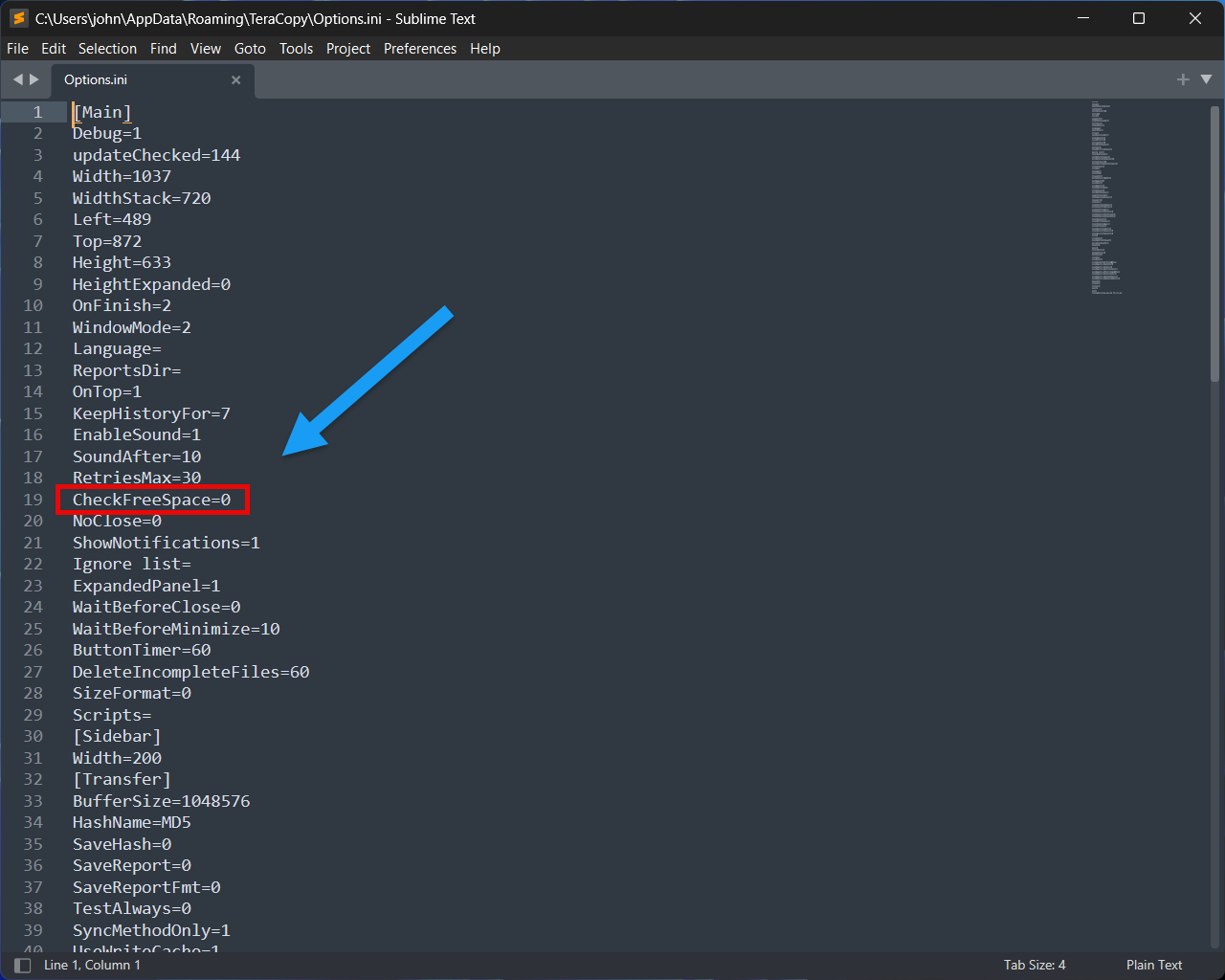Click the Sublime Text logo in the title bar
This screenshot has width=1225, height=980.
pos(18,18)
